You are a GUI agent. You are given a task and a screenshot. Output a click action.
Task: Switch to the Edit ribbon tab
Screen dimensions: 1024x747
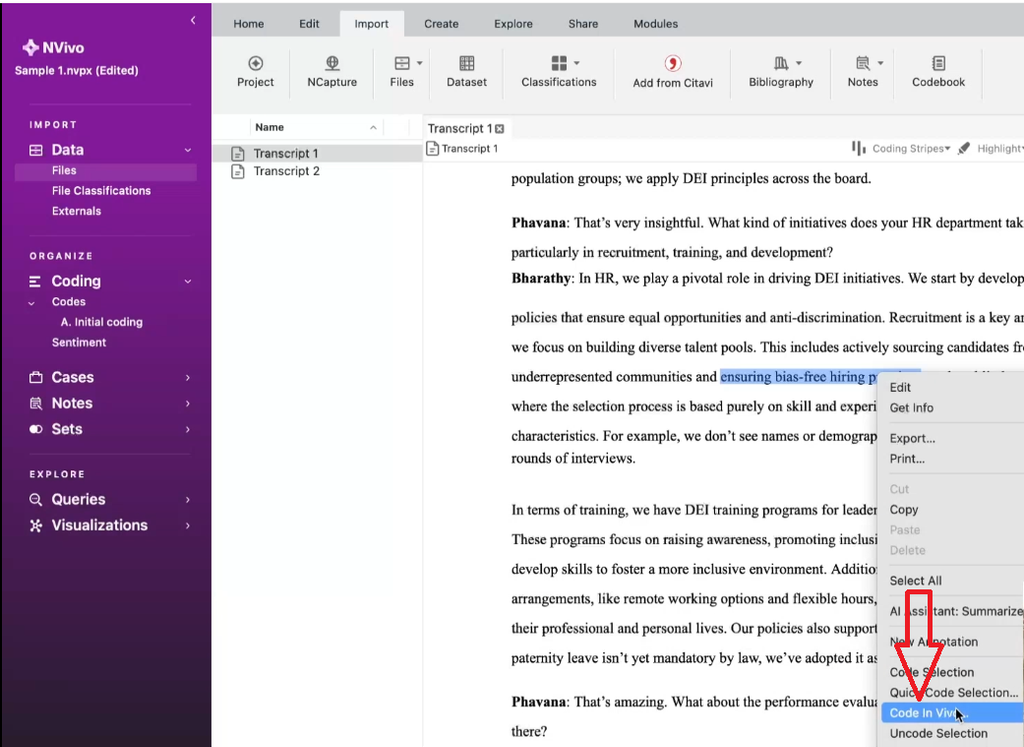pos(310,24)
